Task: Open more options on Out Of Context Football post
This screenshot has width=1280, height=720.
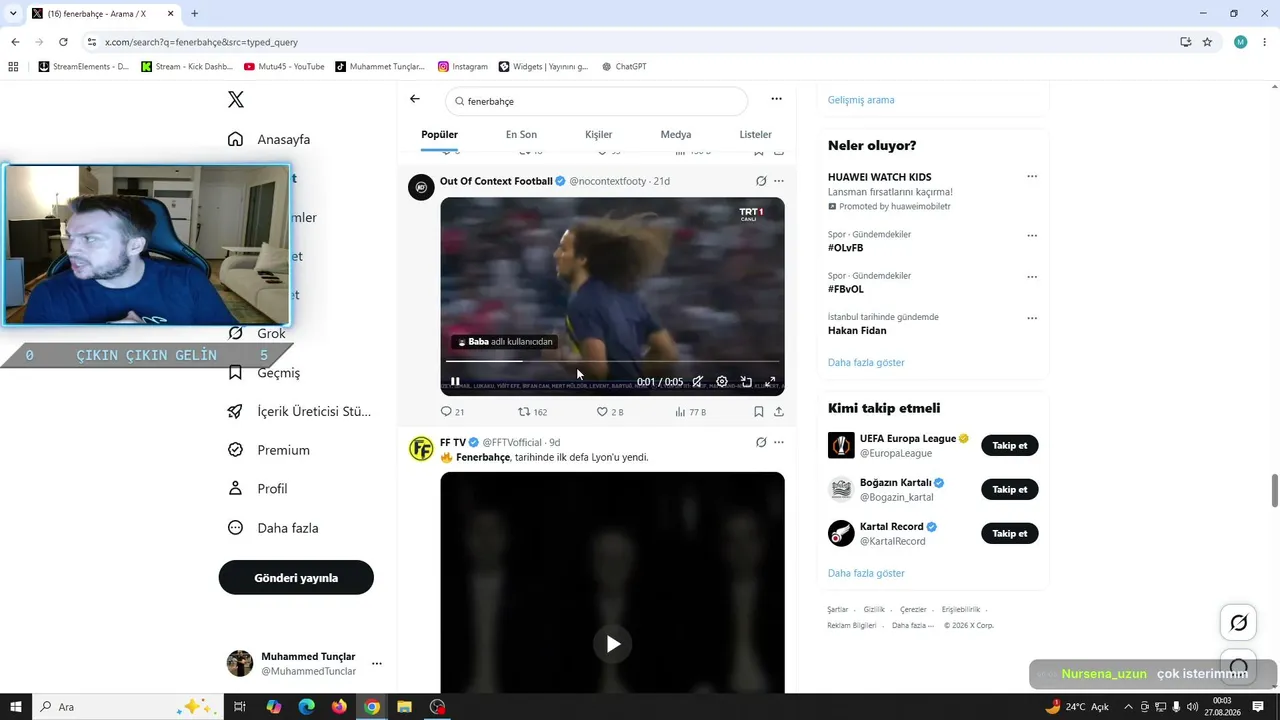Action: [x=779, y=181]
